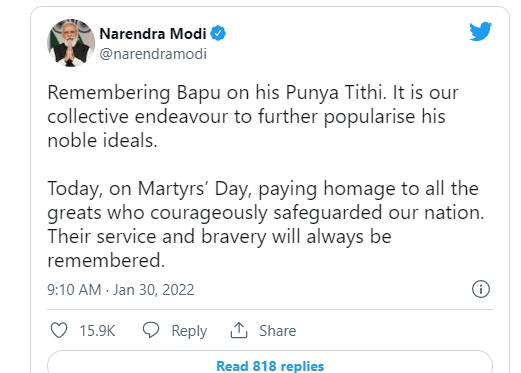Click the 'noble ideals.' line of text
The image size is (521, 373).
coord(102,140)
